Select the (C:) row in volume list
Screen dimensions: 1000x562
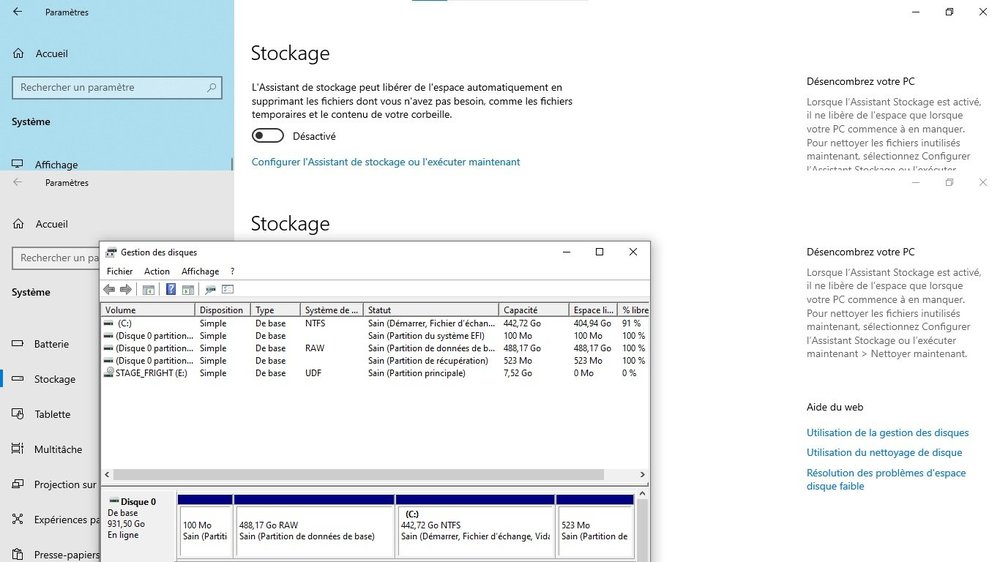(x=150, y=324)
